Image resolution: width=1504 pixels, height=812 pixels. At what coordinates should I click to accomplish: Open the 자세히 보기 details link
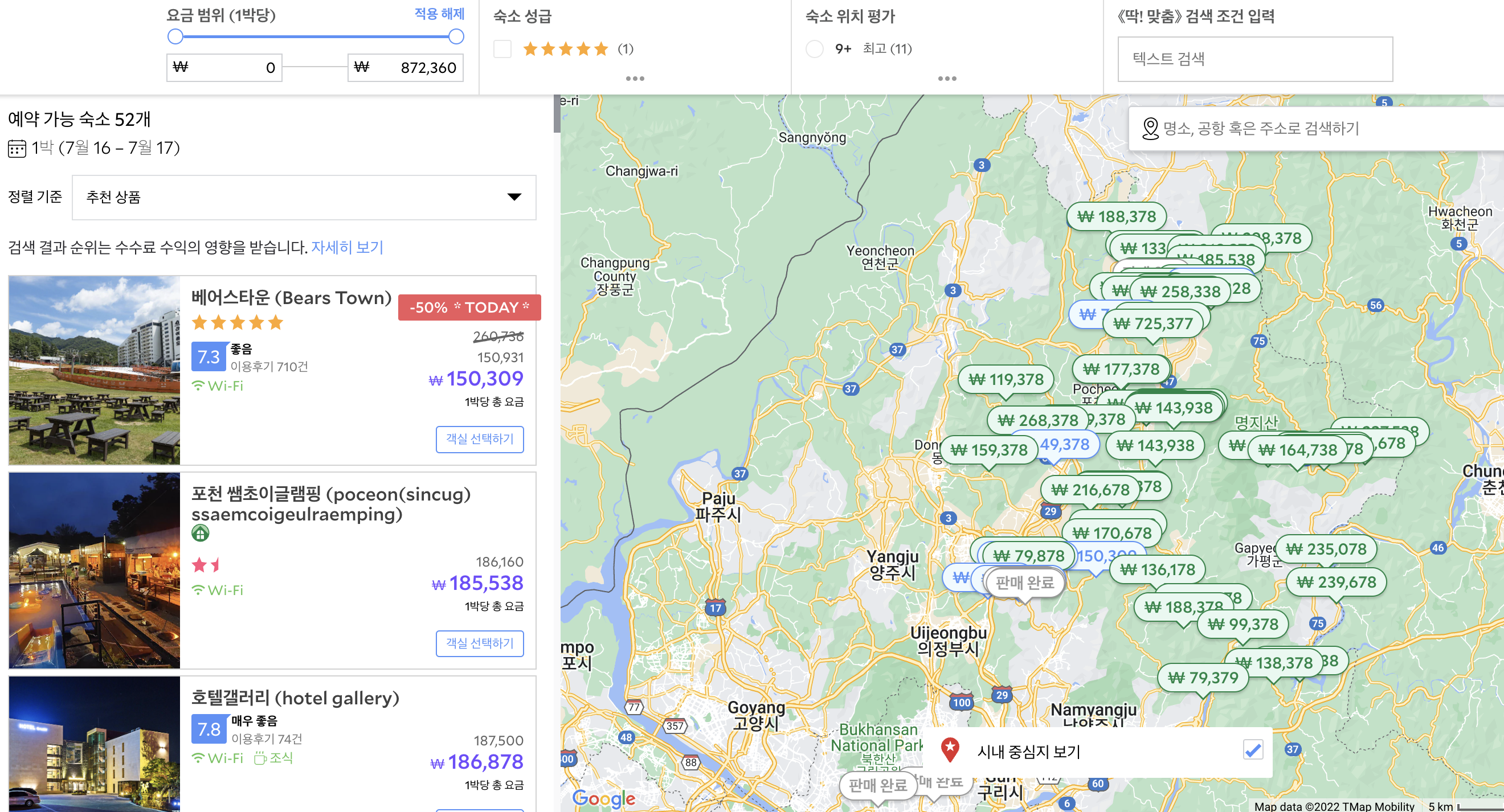point(347,248)
